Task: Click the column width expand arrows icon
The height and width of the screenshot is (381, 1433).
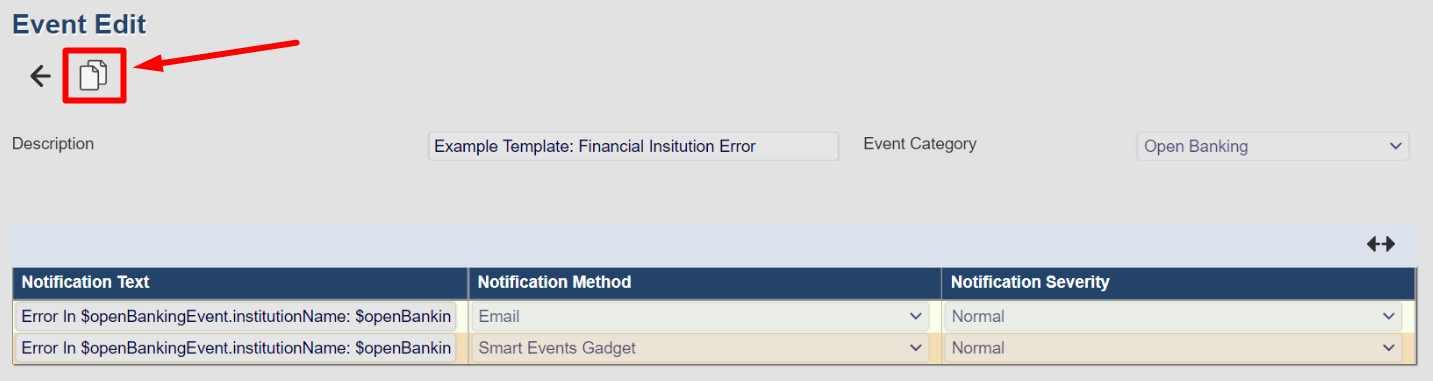Action: (1381, 244)
